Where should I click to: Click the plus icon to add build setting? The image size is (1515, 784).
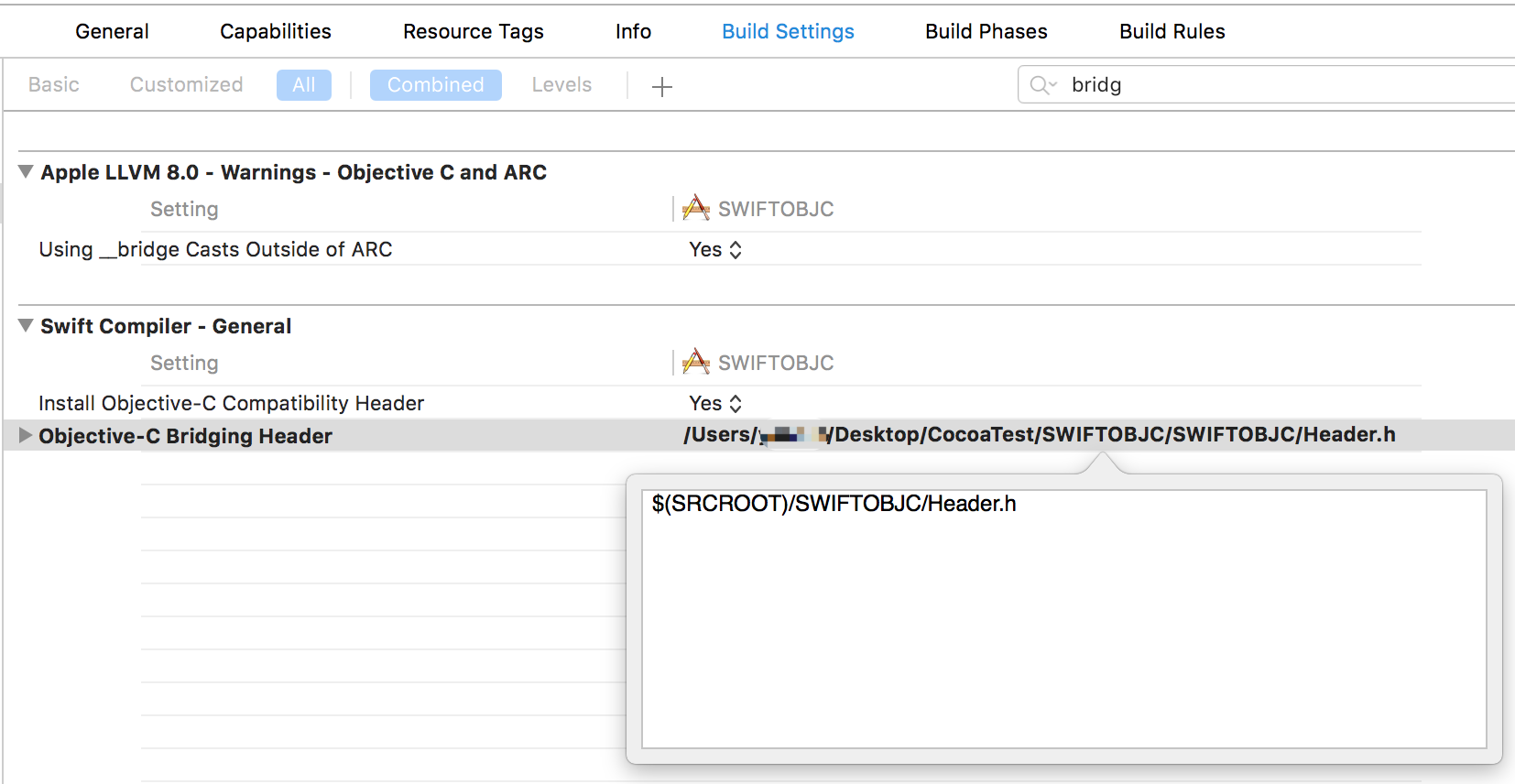pyautogui.click(x=661, y=86)
